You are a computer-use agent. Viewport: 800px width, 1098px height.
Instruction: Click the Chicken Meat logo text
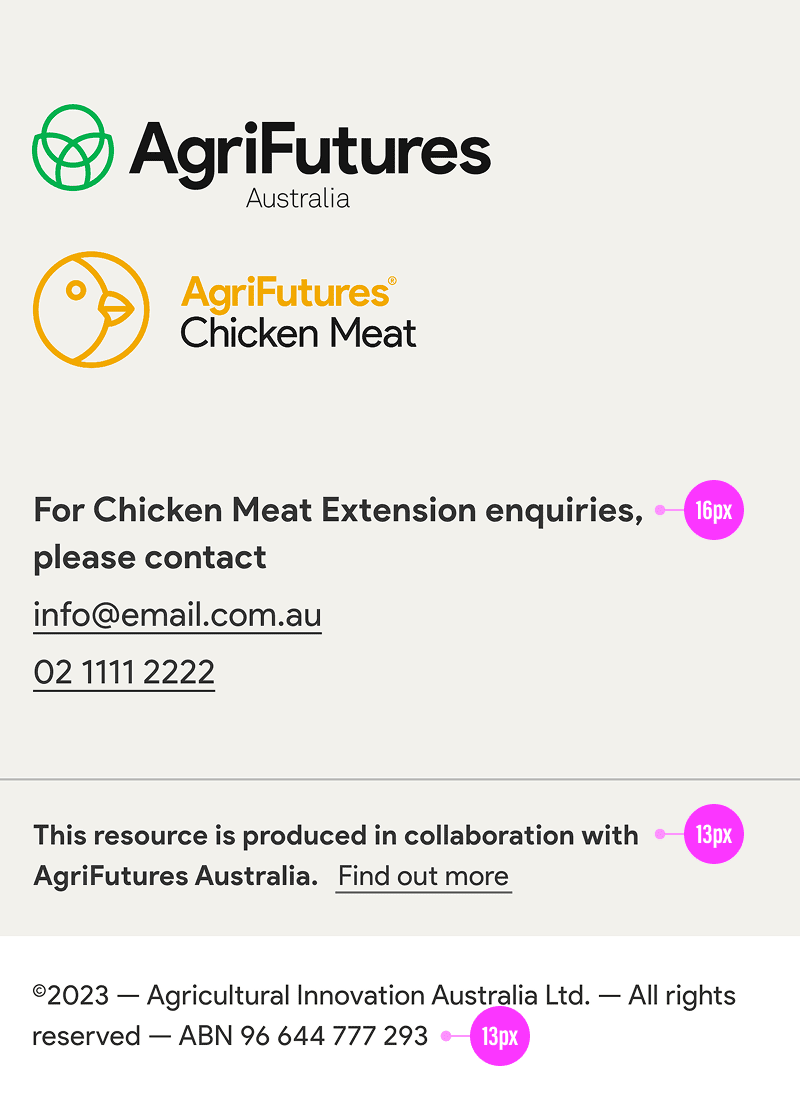tap(298, 333)
